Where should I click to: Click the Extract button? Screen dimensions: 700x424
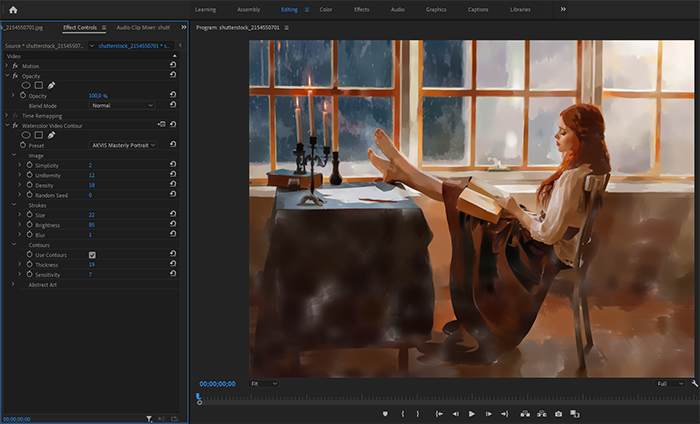[542, 414]
